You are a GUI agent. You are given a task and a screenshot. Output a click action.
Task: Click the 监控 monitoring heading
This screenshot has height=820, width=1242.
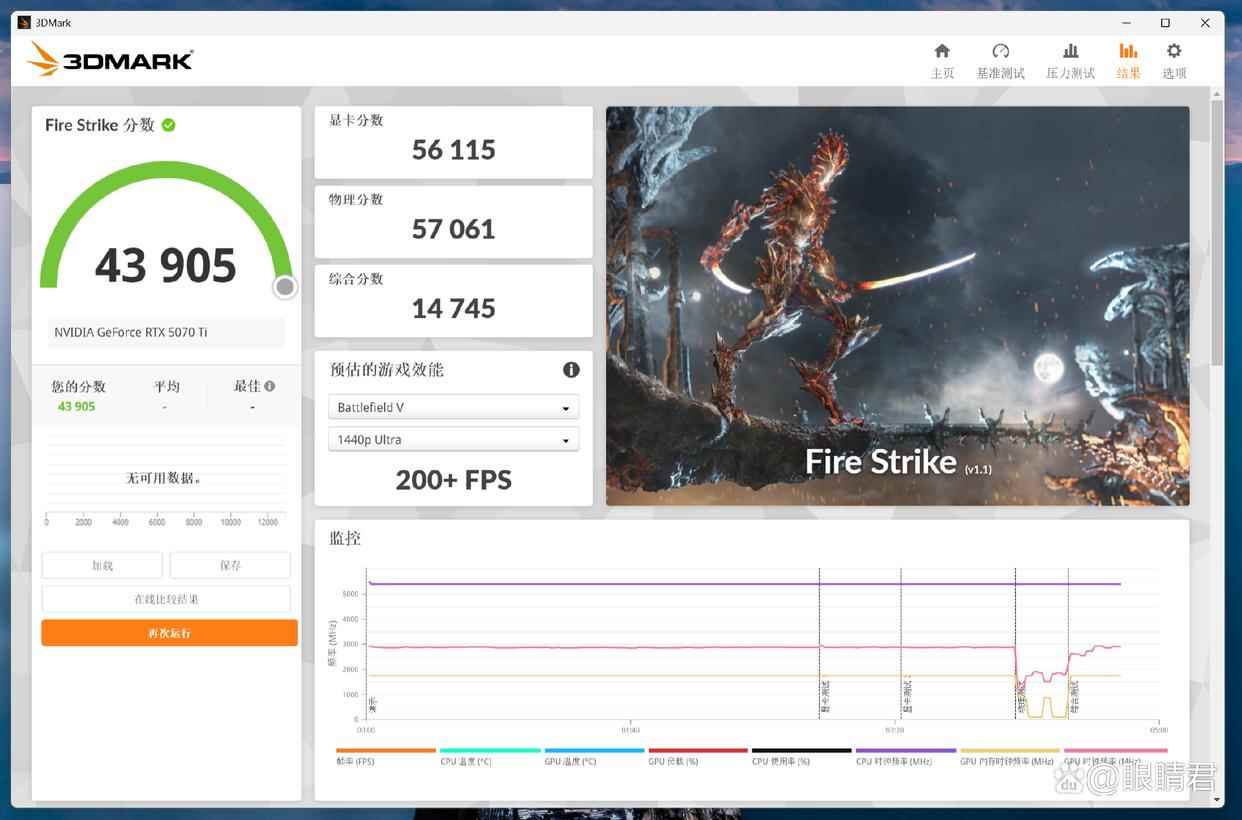tap(345, 538)
